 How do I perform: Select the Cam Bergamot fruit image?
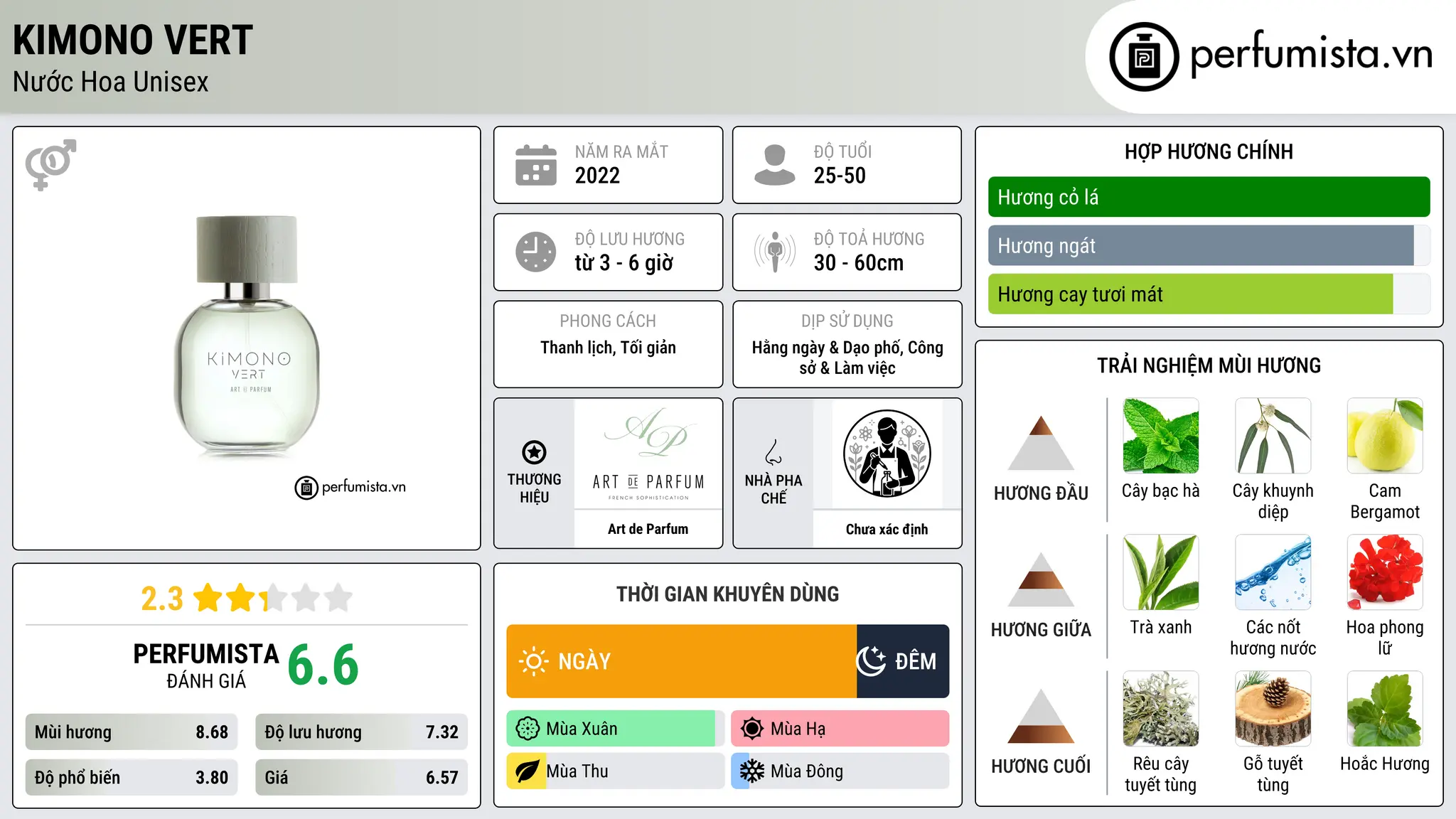click(x=1385, y=436)
